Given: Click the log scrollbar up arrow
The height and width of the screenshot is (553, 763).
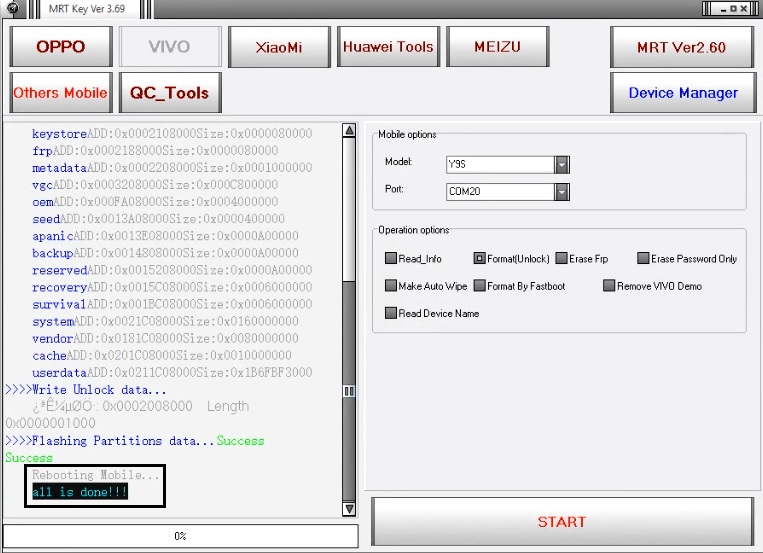Looking at the screenshot, I should 349,130.
